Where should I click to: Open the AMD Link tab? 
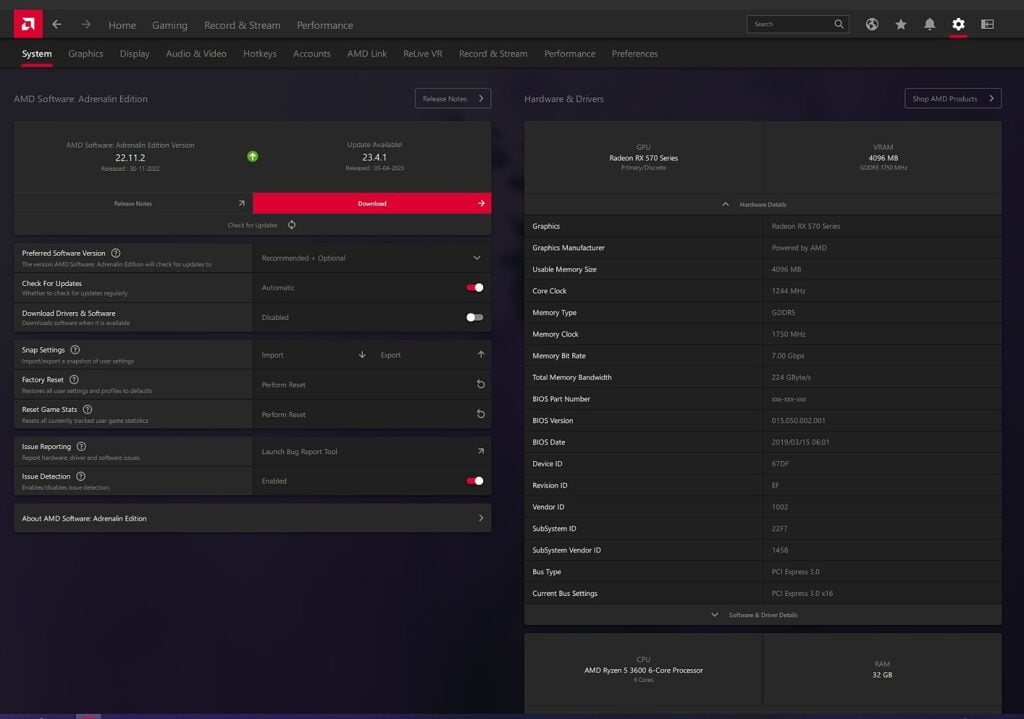(367, 54)
